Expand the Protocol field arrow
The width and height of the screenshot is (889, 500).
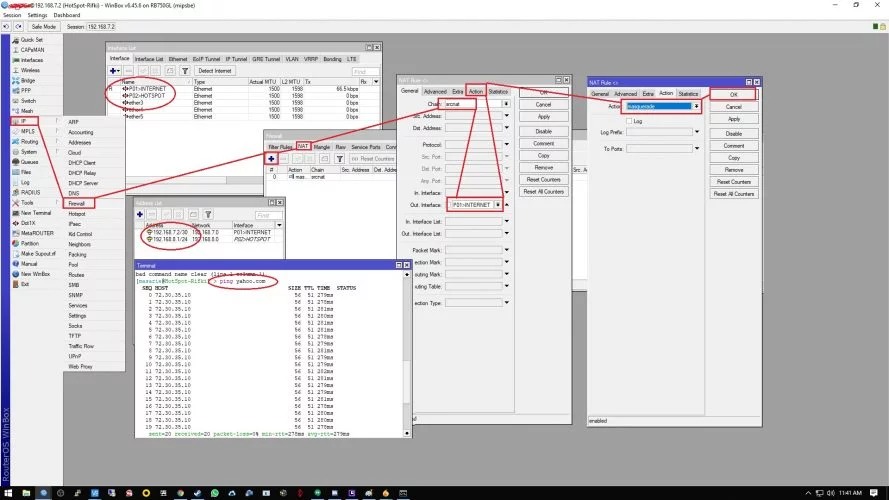[507, 144]
